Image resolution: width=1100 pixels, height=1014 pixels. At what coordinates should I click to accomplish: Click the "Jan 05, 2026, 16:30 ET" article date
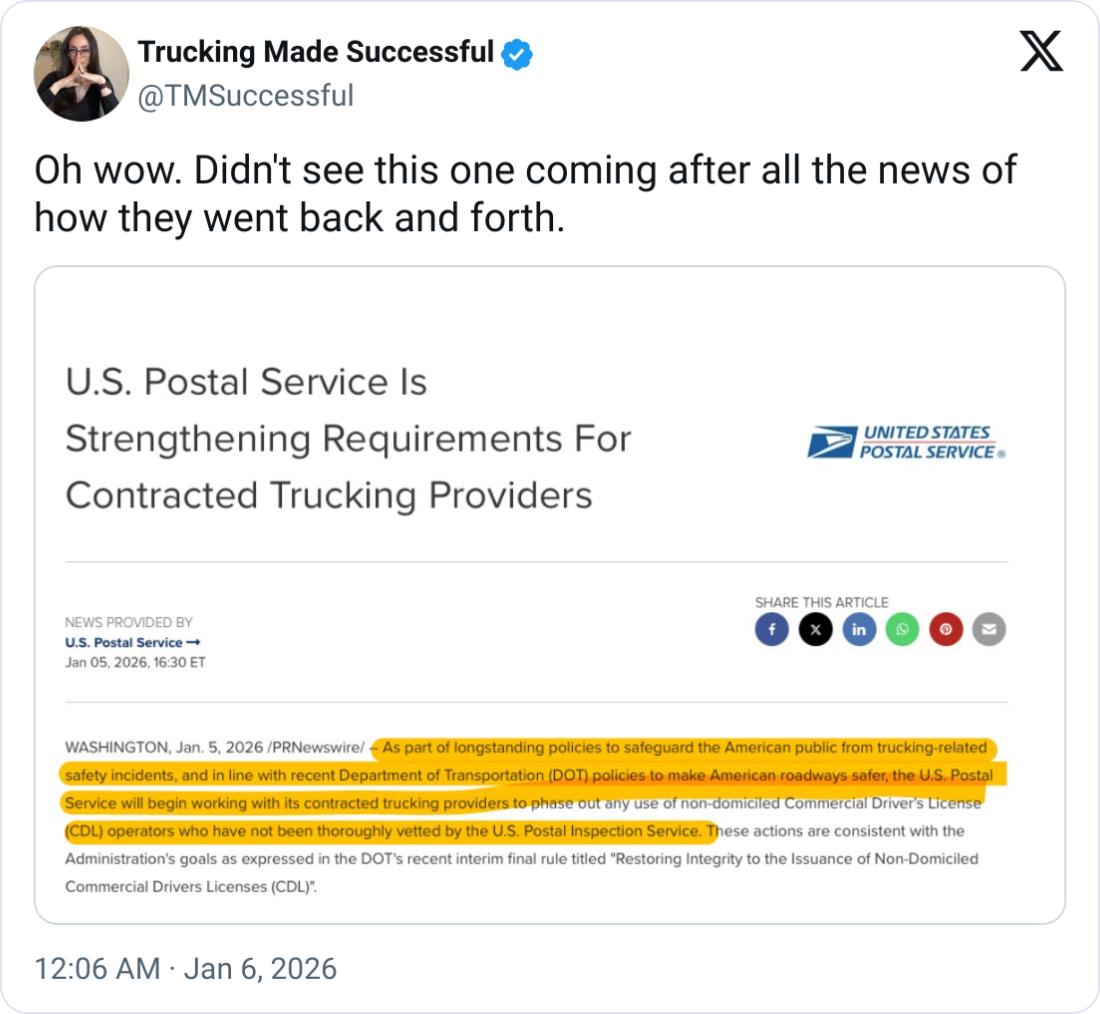(x=135, y=662)
